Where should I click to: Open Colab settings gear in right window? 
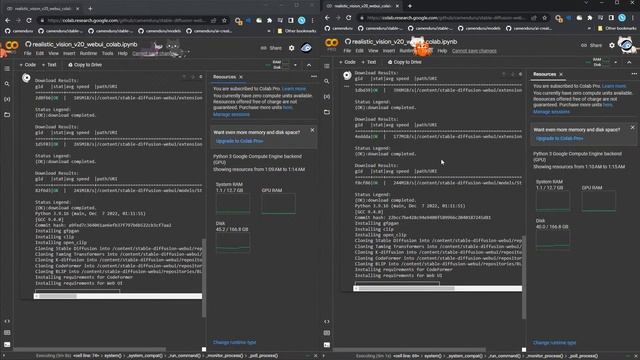(x=612, y=45)
